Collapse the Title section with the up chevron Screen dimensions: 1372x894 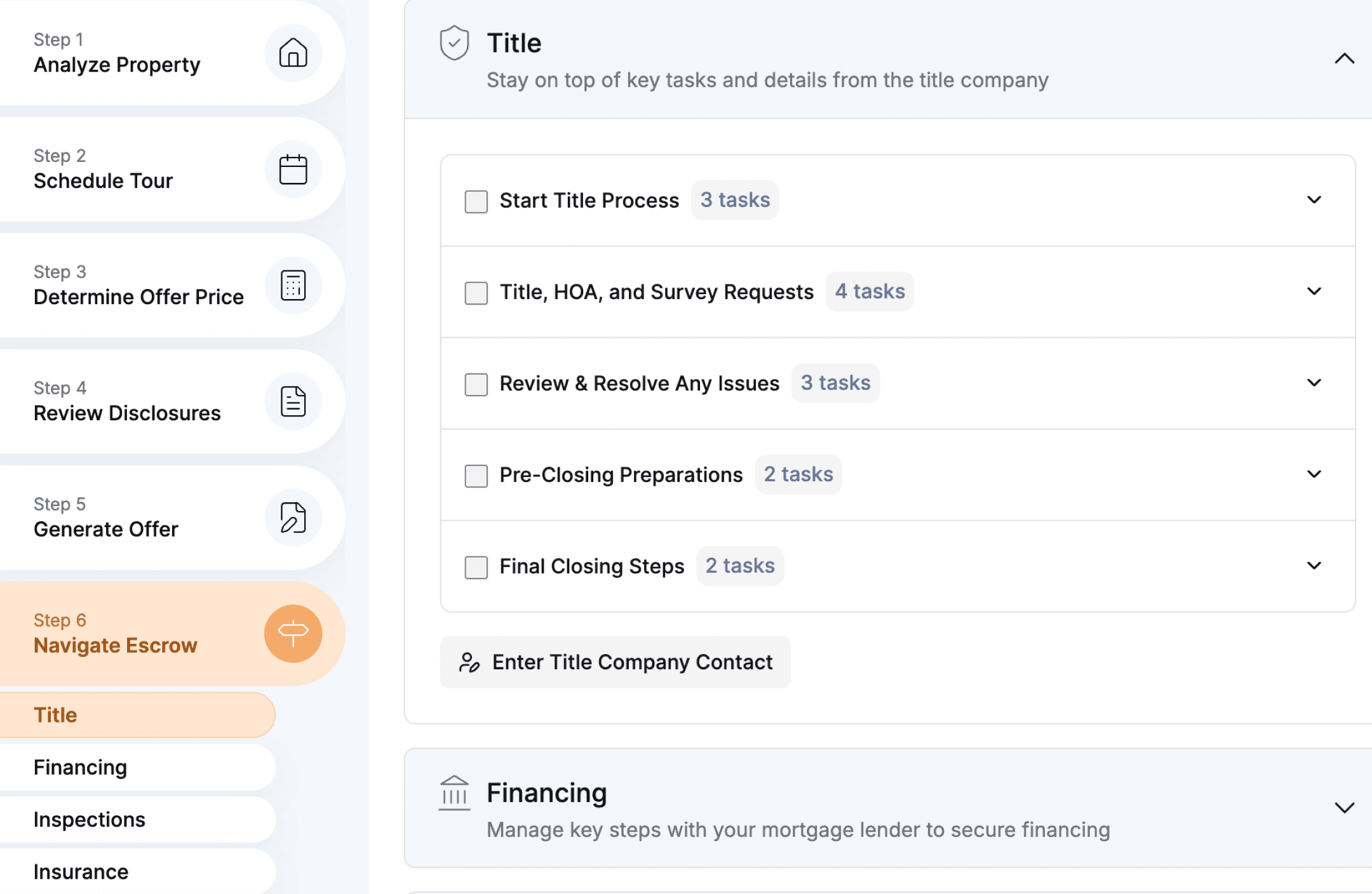click(1344, 59)
